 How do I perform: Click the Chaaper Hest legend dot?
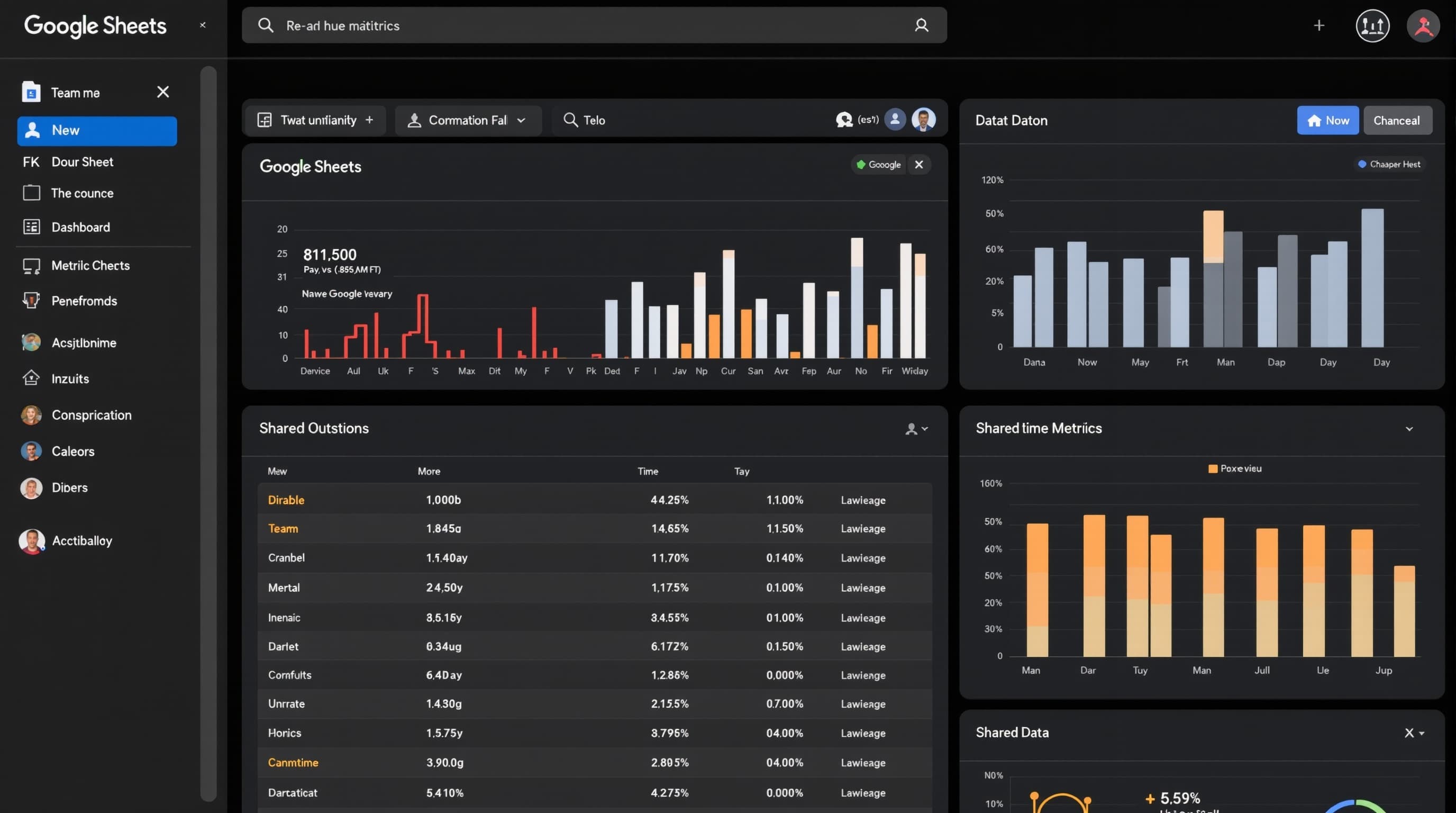(1362, 164)
